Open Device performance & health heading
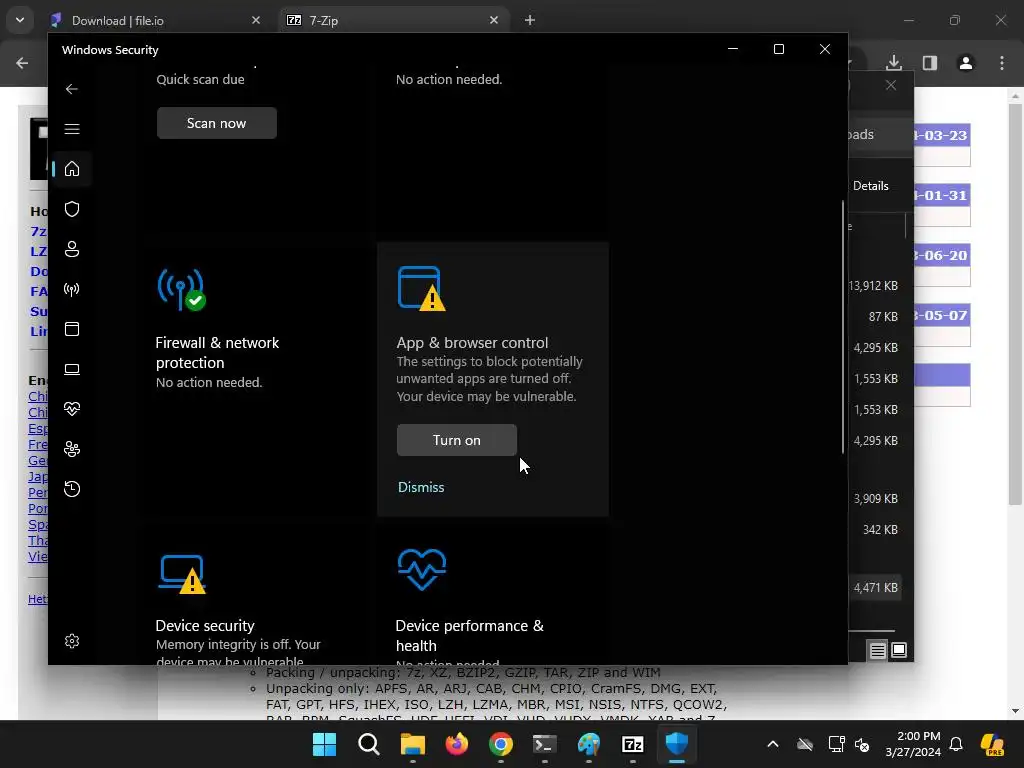 point(470,635)
